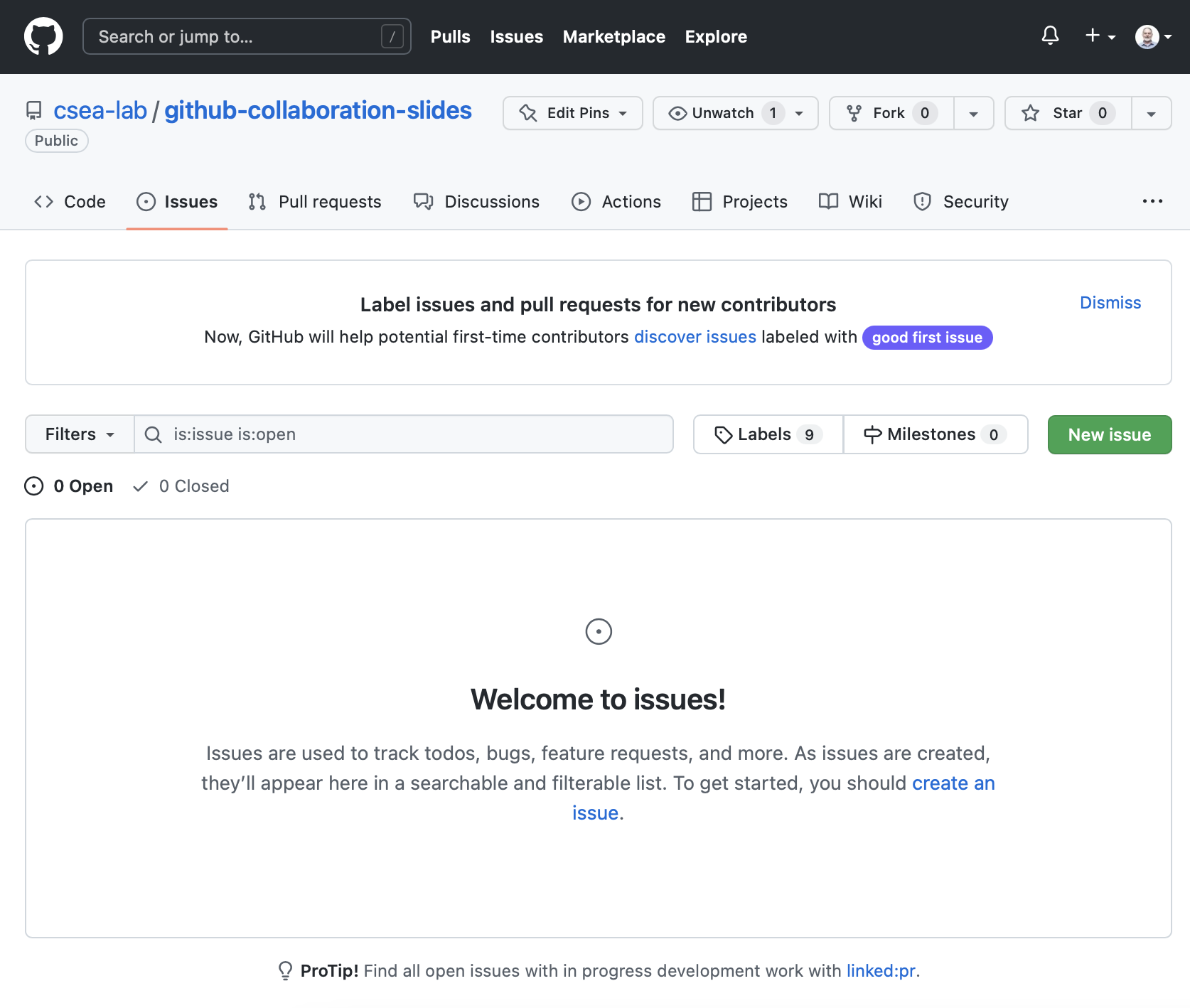Click the three-dot overflow menu icon
1190x1008 pixels.
1152,202
